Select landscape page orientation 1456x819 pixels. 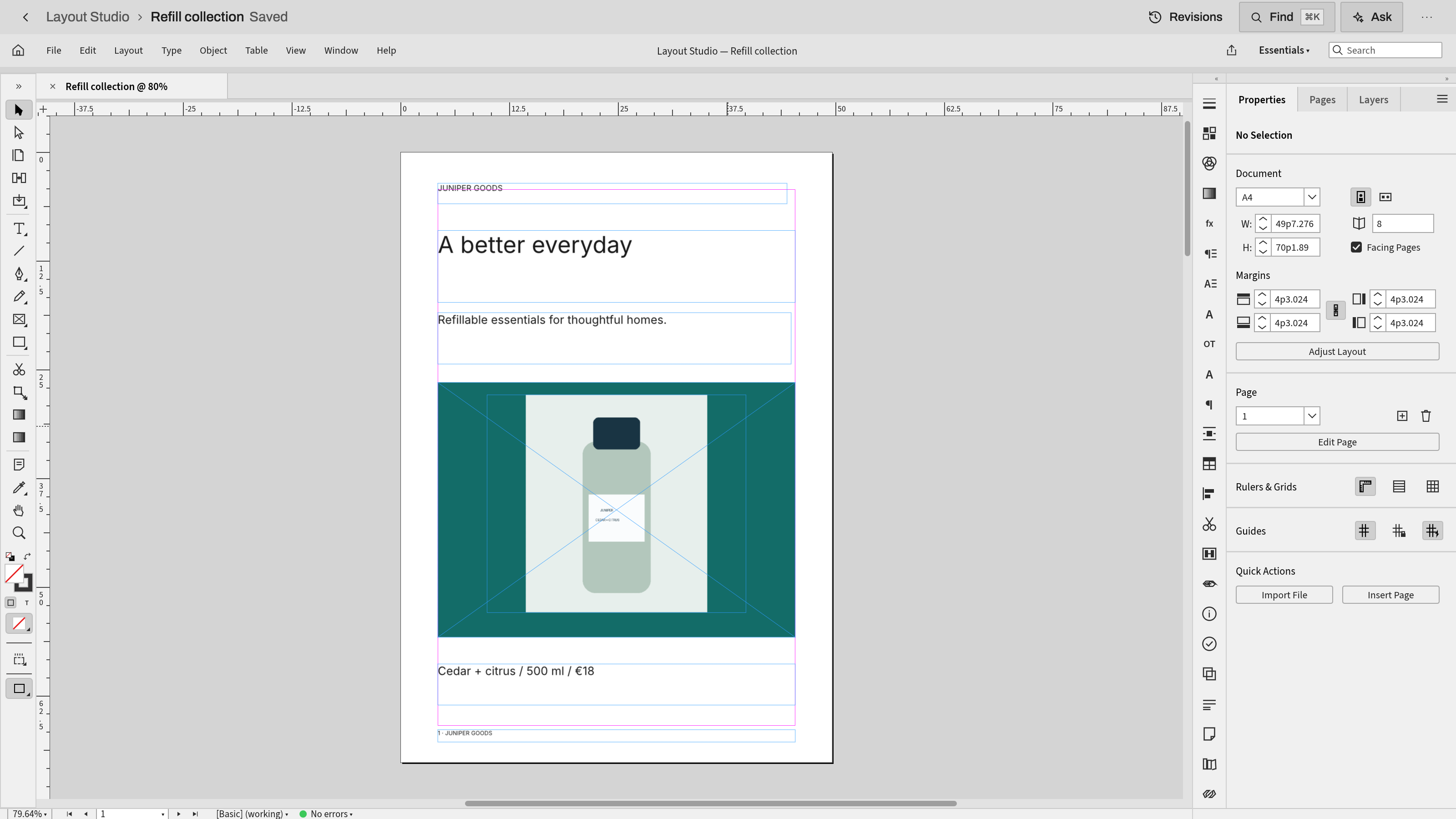(1385, 197)
